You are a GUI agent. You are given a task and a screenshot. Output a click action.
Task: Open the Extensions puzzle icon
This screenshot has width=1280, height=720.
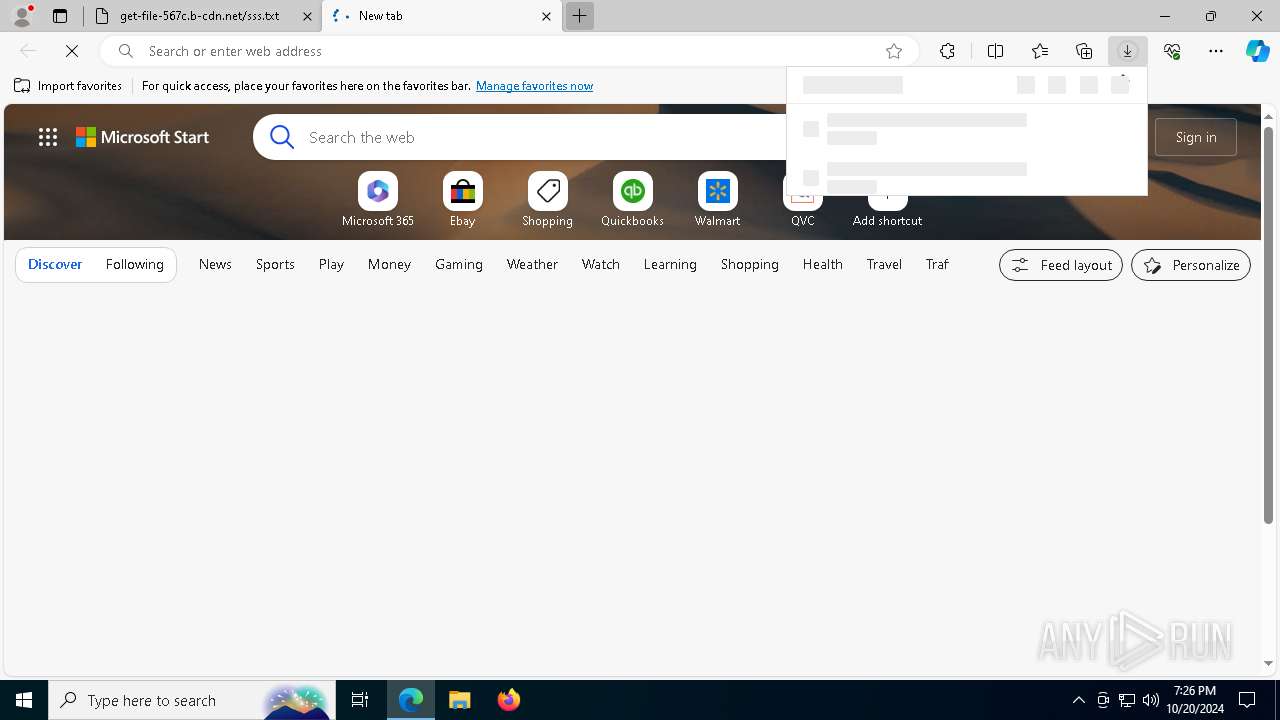pos(947,51)
